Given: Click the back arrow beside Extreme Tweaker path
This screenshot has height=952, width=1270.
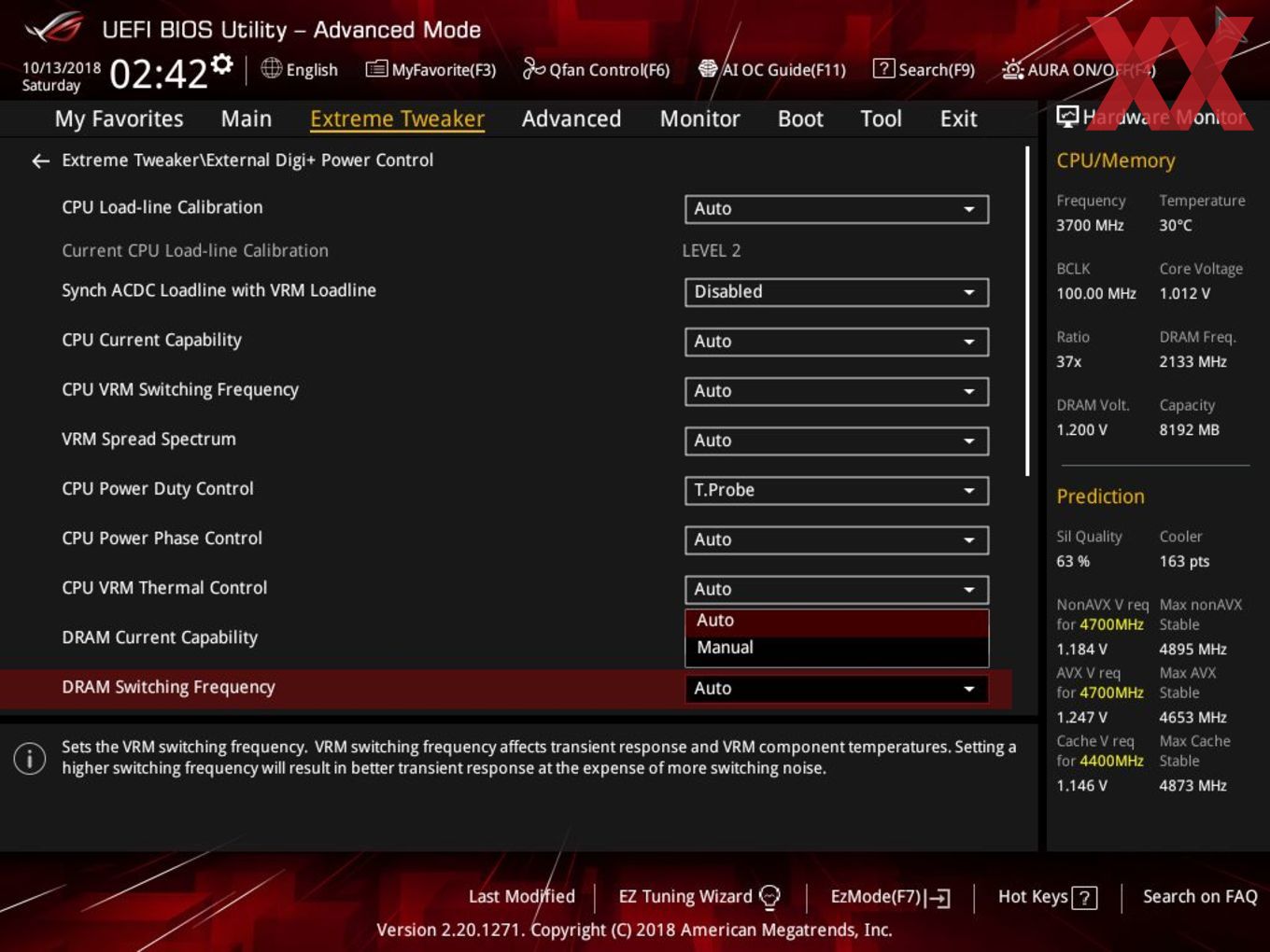Looking at the screenshot, I should pyautogui.click(x=40, y=161).
